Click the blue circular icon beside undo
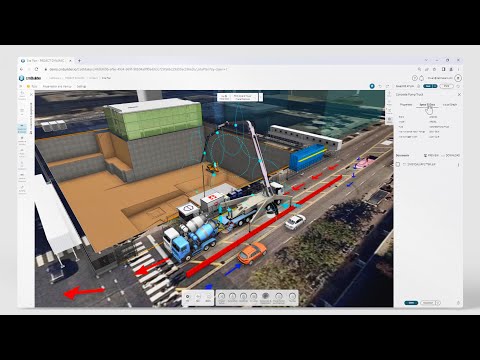Image resolution: width=480 pixels, height=360 pixels. click(372, 86)
